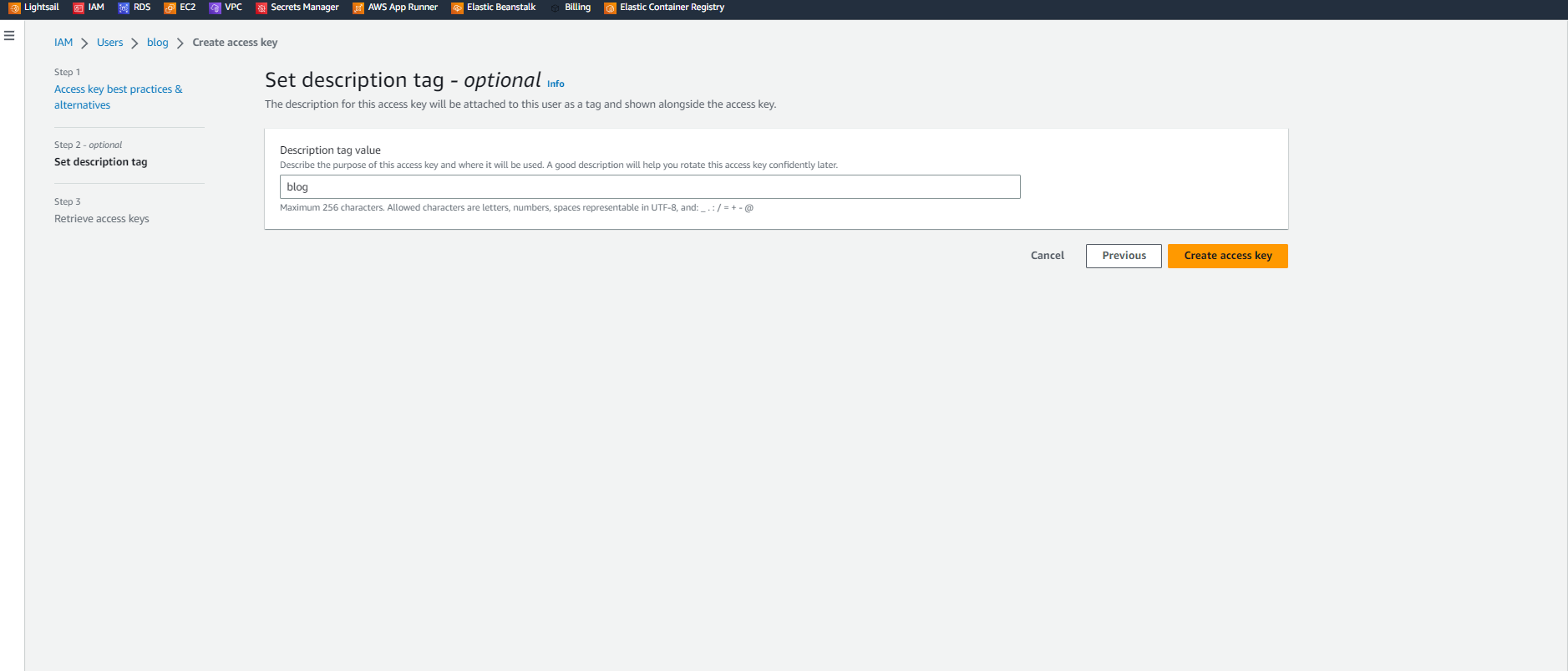Open the Elastic Container Registry icon shortcut

pyautogui.click(x=610, y=8)
